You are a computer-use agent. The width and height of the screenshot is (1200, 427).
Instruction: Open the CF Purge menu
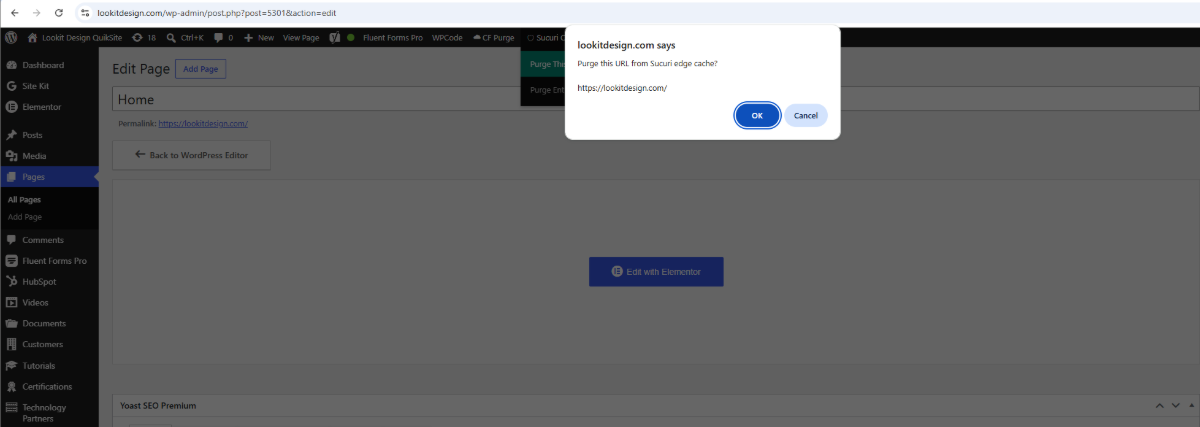[493, 37]
